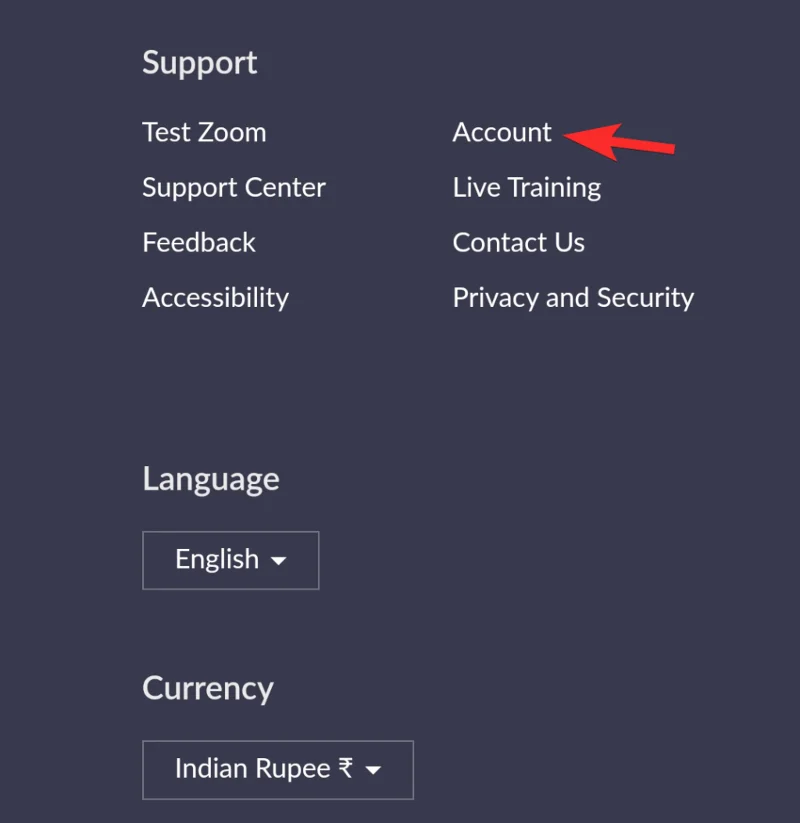Click the Support section heading
Viewport: 800px width, 823px height.
pyautogui.click(x=200, y=62)
